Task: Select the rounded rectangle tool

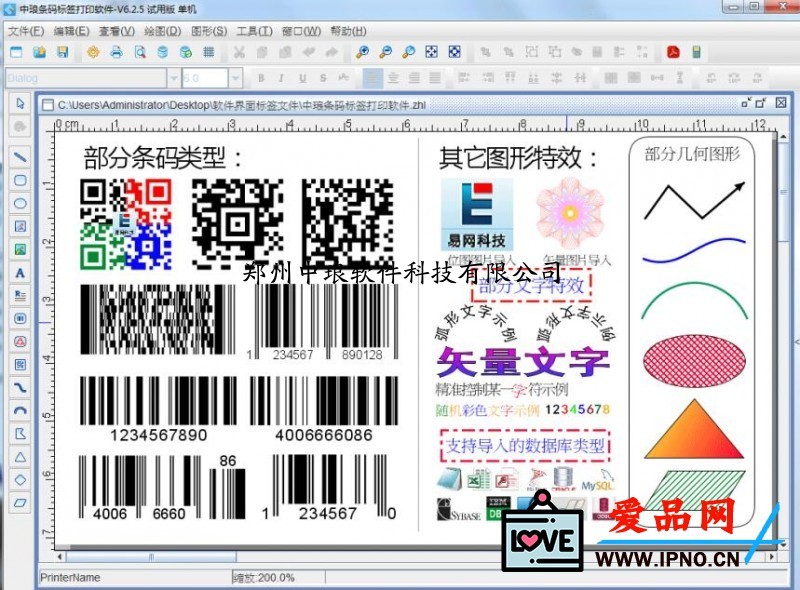Action: coord(20,180)
